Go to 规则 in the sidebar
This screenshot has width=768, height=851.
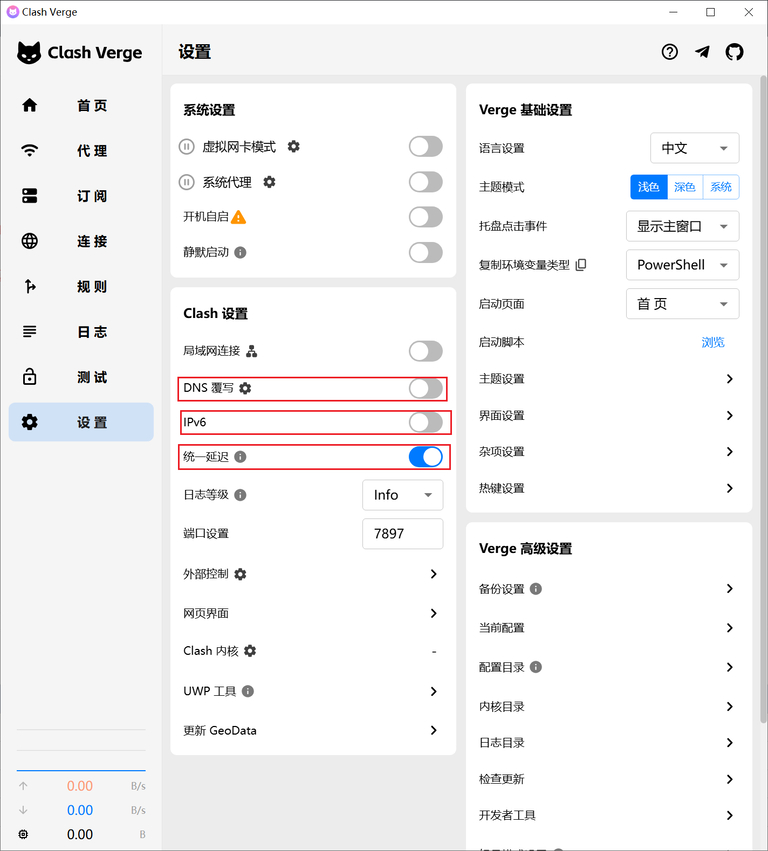coord(81,286)
